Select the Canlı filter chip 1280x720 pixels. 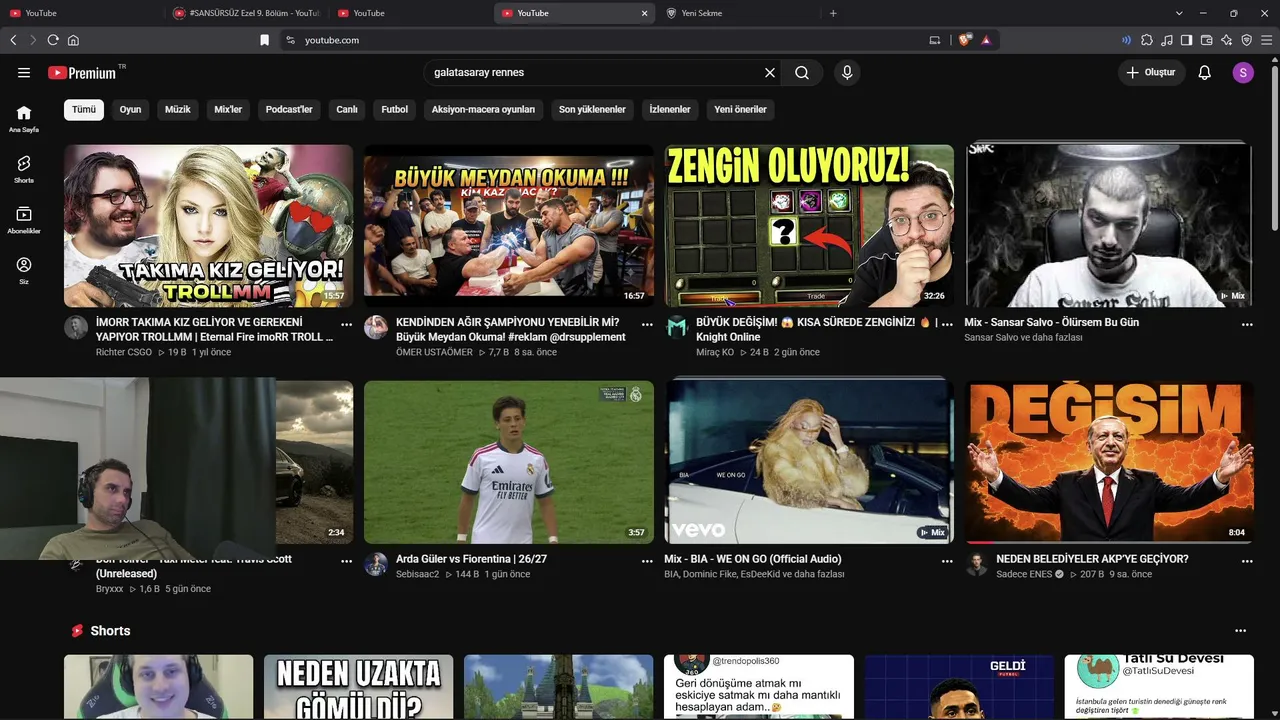(347, 110)
